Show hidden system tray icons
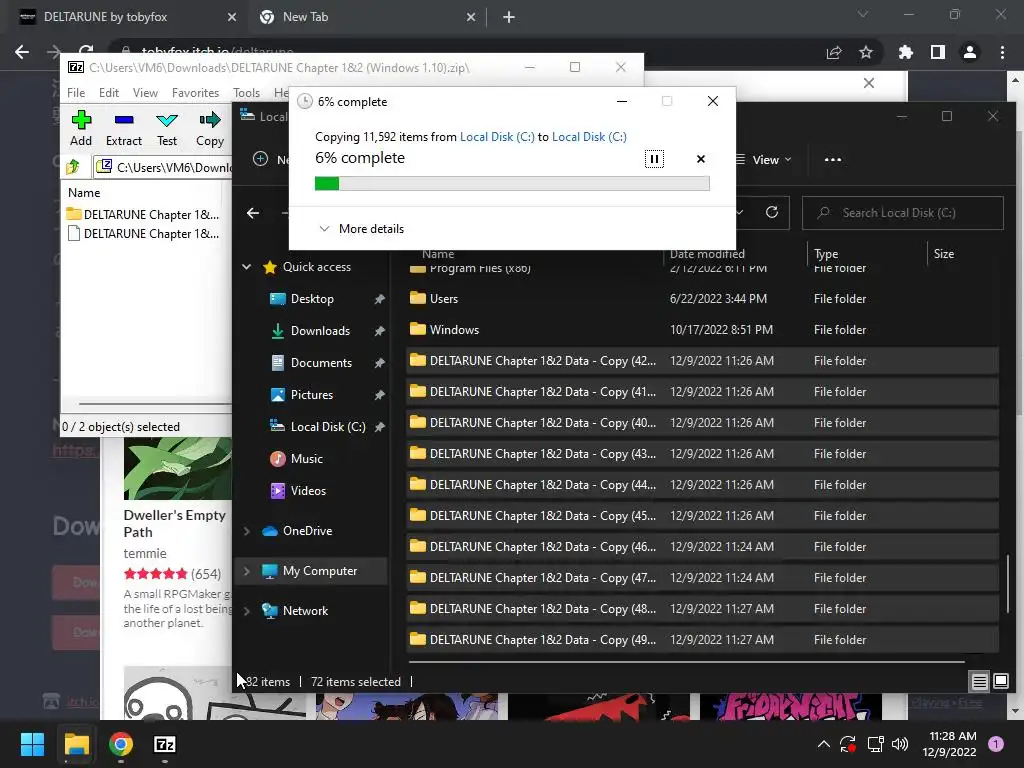 tap(824, 744)
